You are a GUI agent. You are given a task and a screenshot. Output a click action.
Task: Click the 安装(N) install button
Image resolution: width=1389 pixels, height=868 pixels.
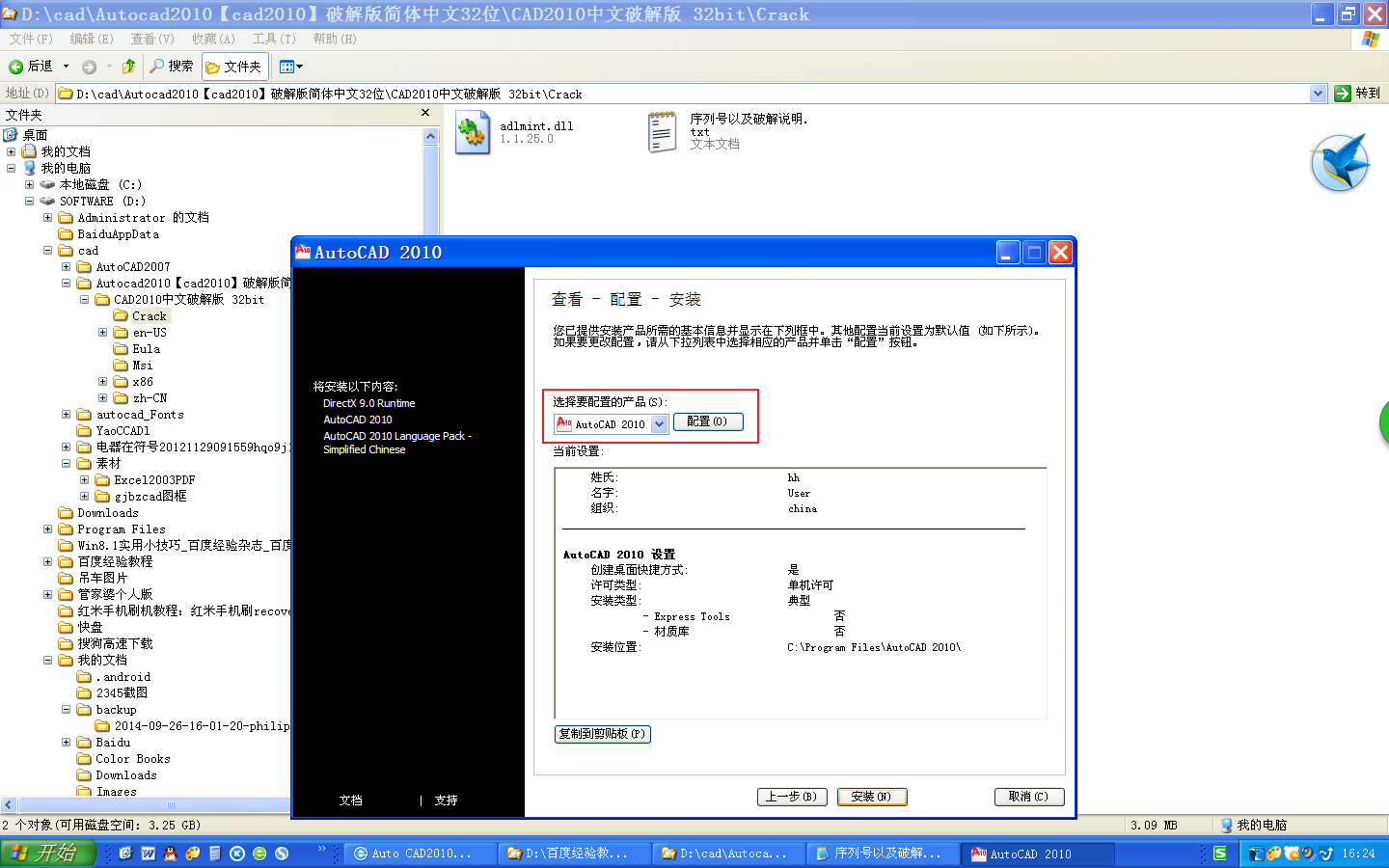[872, 797]
